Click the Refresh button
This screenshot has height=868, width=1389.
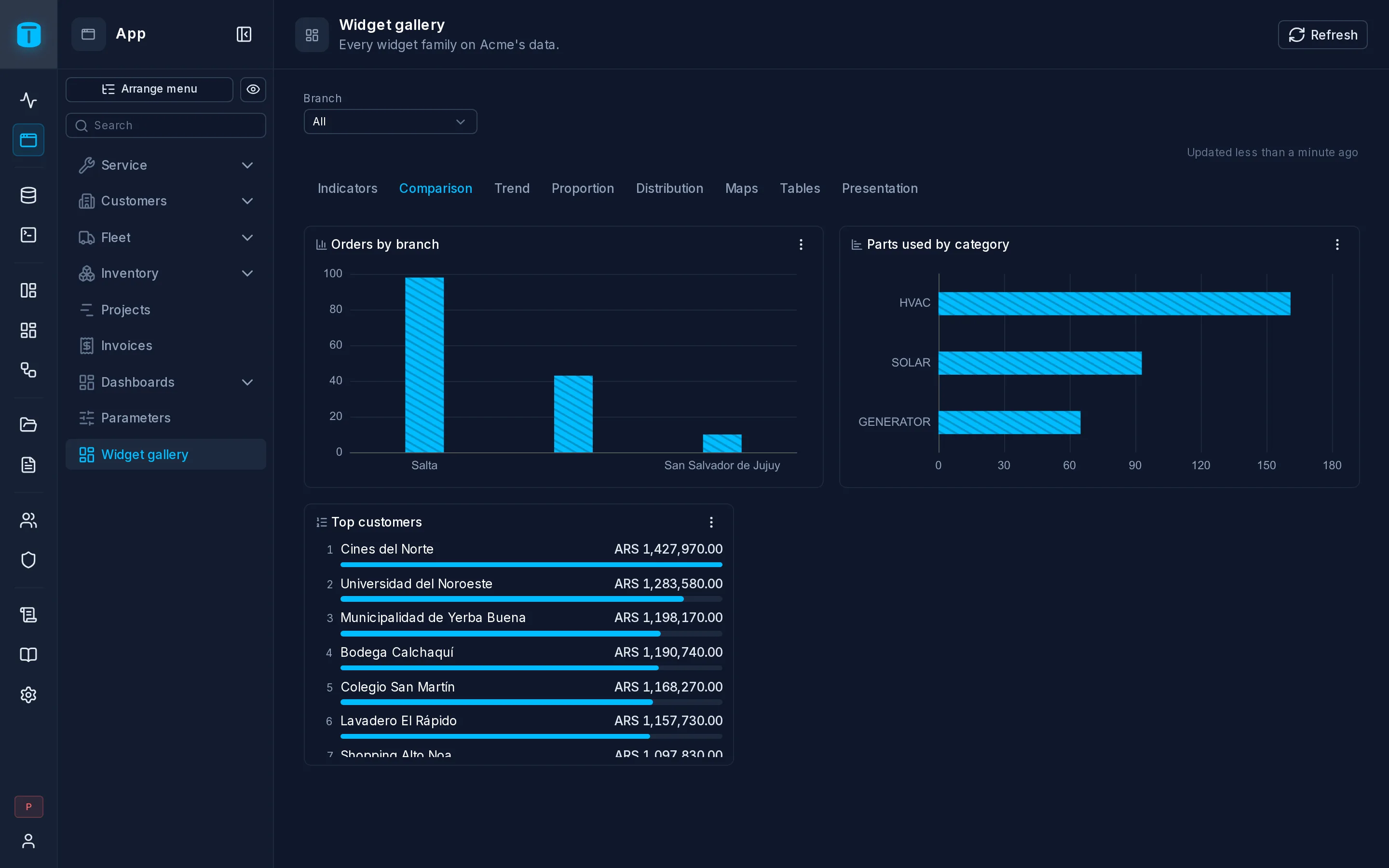(x=1322, y=35)
